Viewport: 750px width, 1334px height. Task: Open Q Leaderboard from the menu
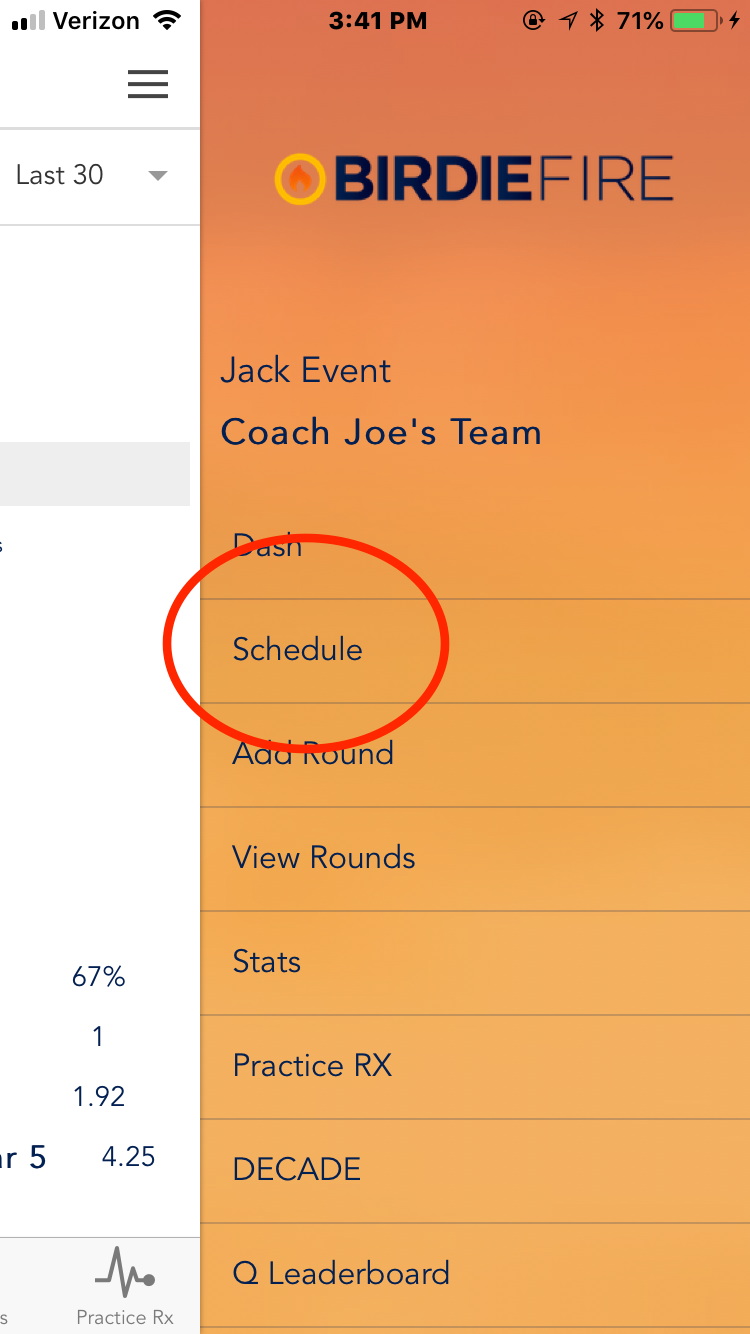[x=341, y=1274]
